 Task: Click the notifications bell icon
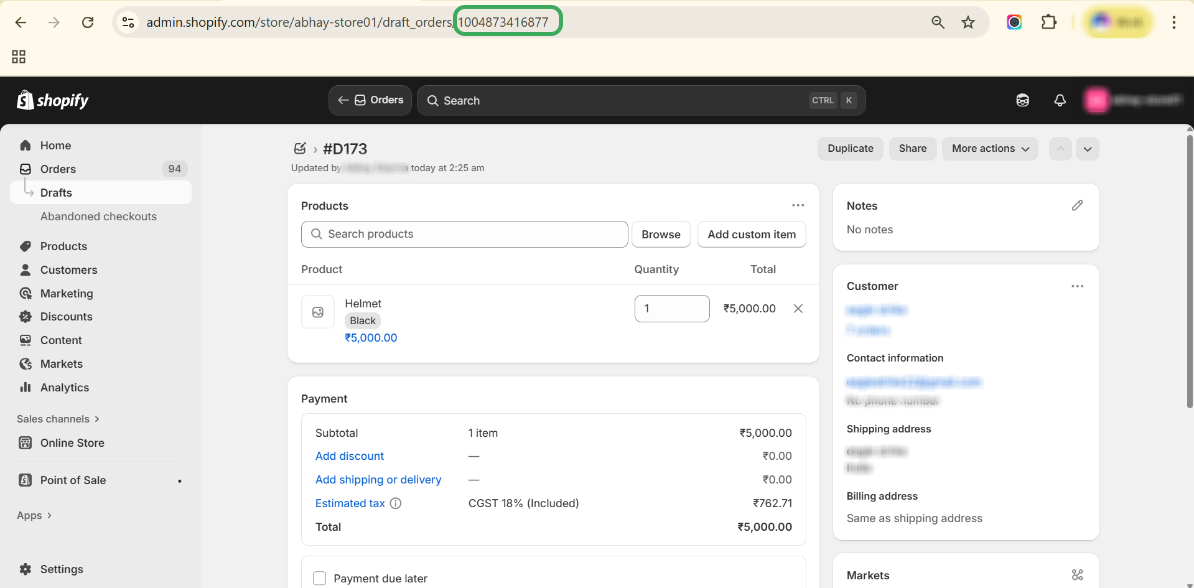(1060, 100)
